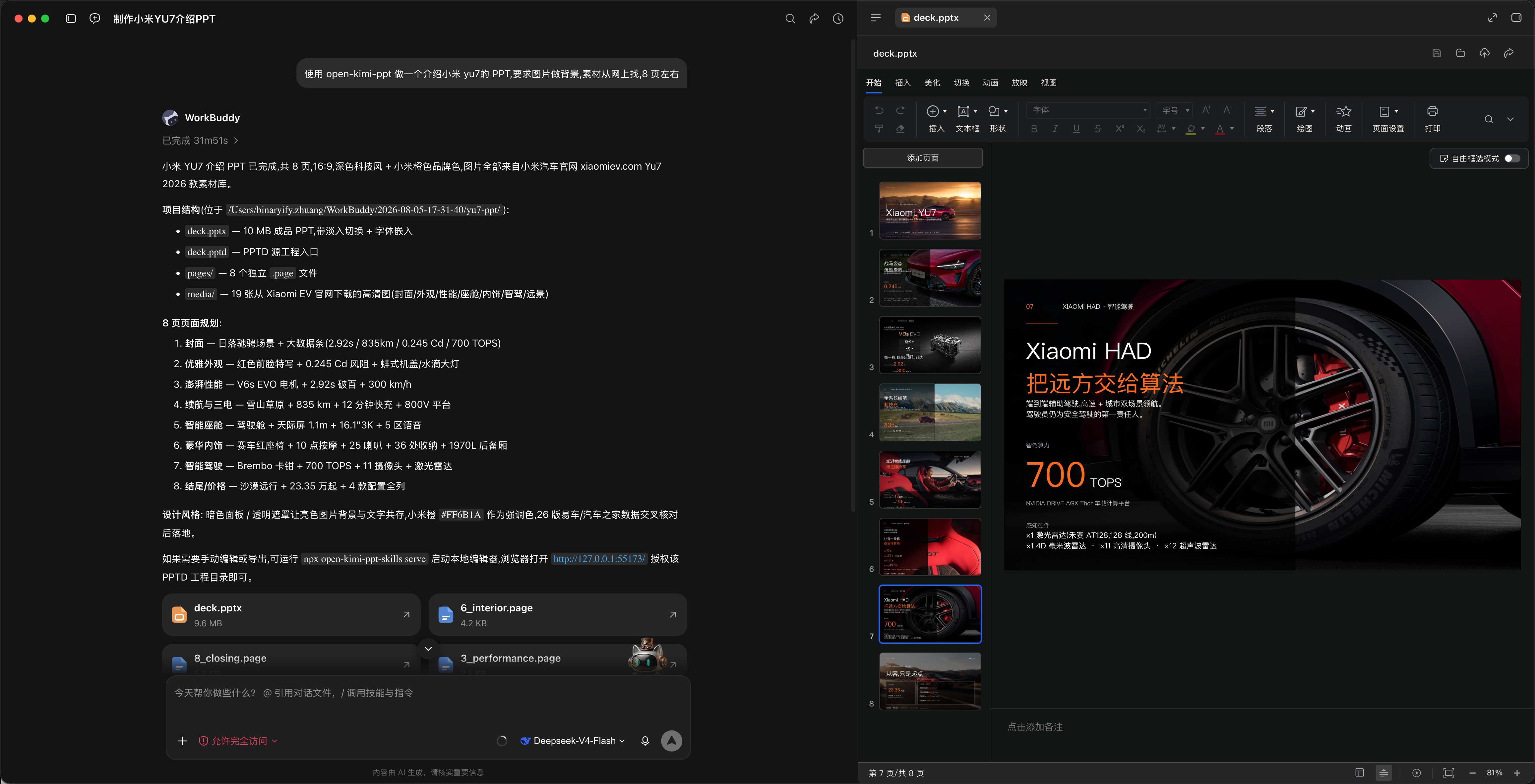Click the layout view icon in status bar
Screen dimensions: 1535x784
click(1359, 773)
